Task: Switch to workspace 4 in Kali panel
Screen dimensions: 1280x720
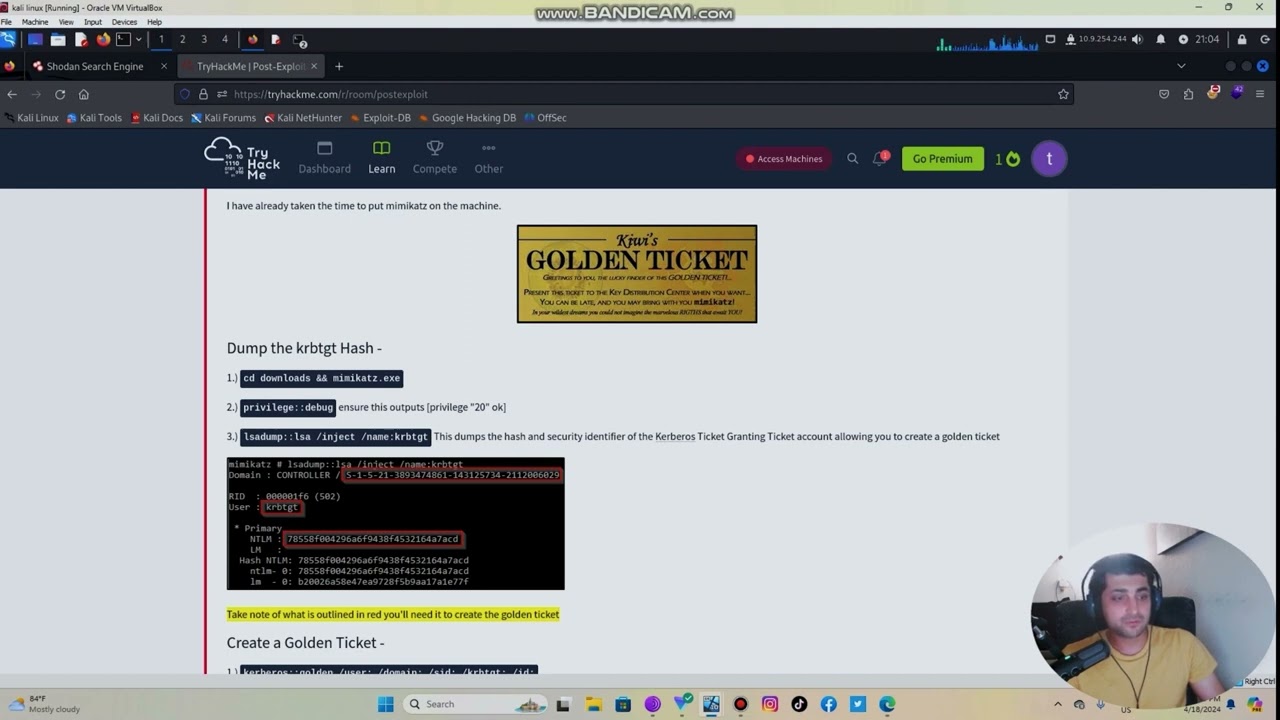Action: click(x=225, y=40)
